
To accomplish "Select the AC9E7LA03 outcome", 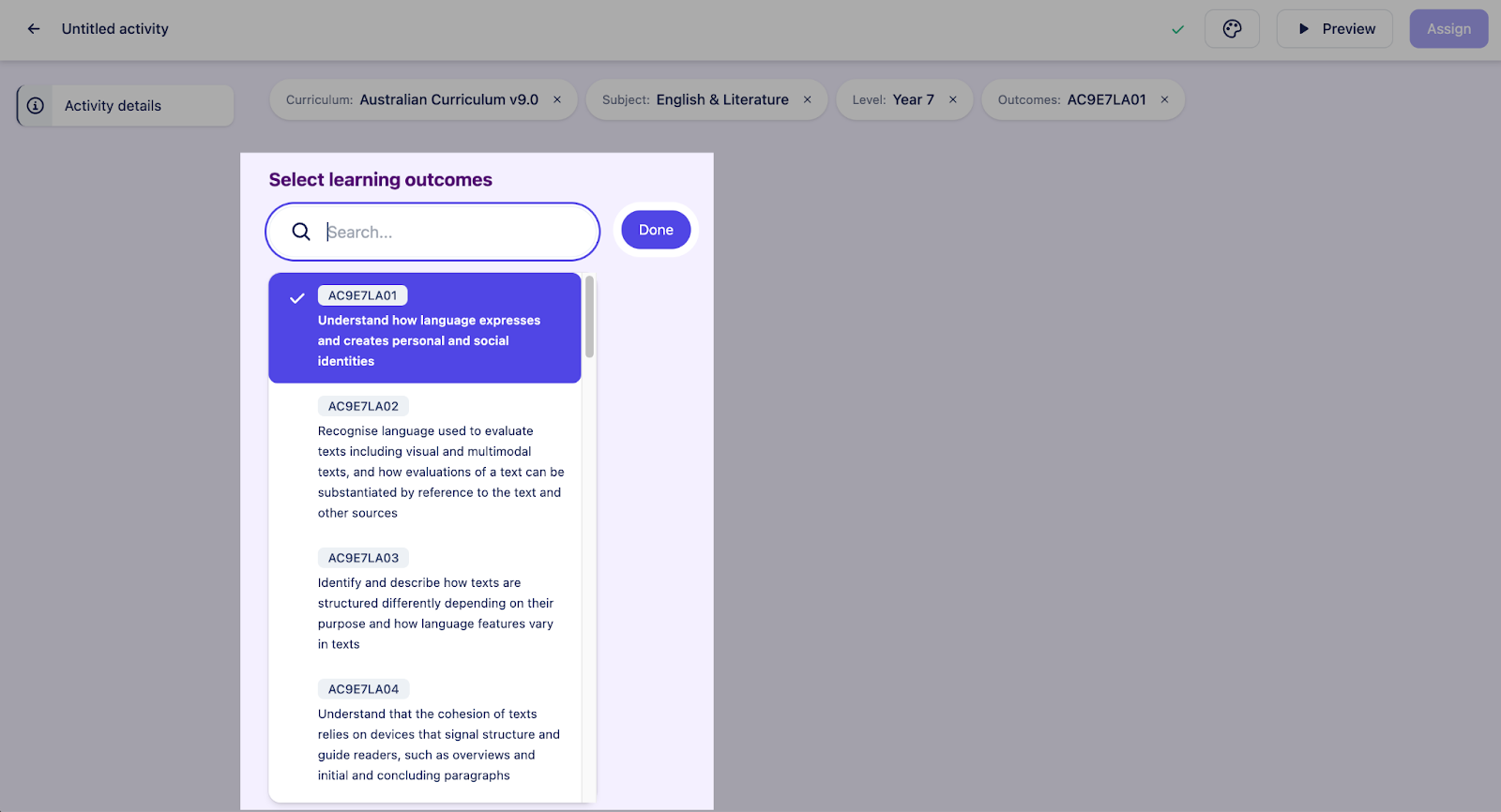I will (x=425, y=601).
